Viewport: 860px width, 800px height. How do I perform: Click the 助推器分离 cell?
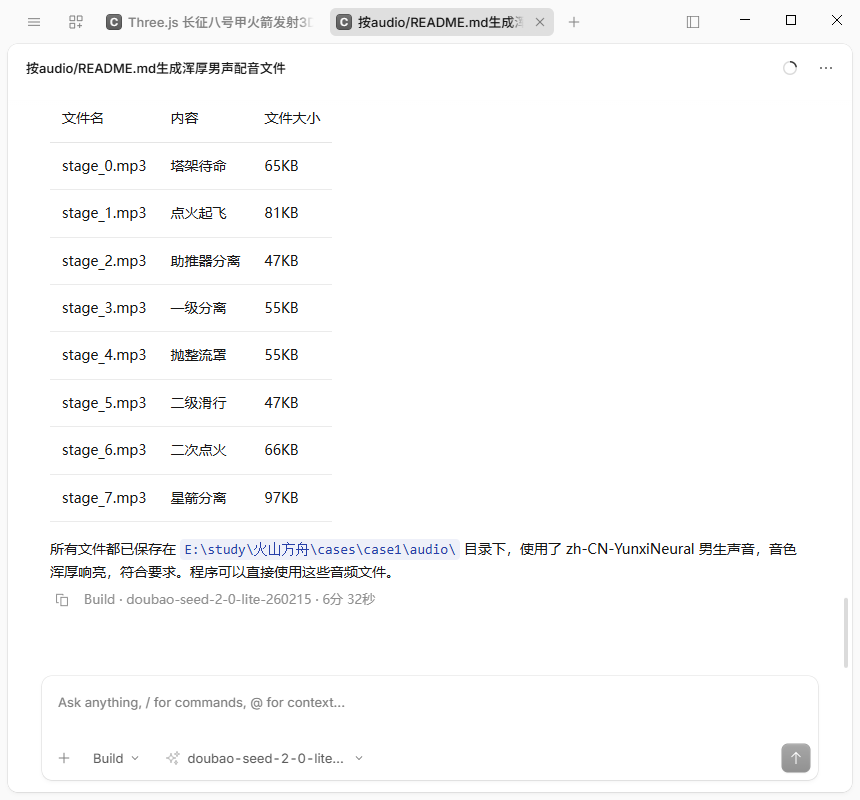(205, 261)
